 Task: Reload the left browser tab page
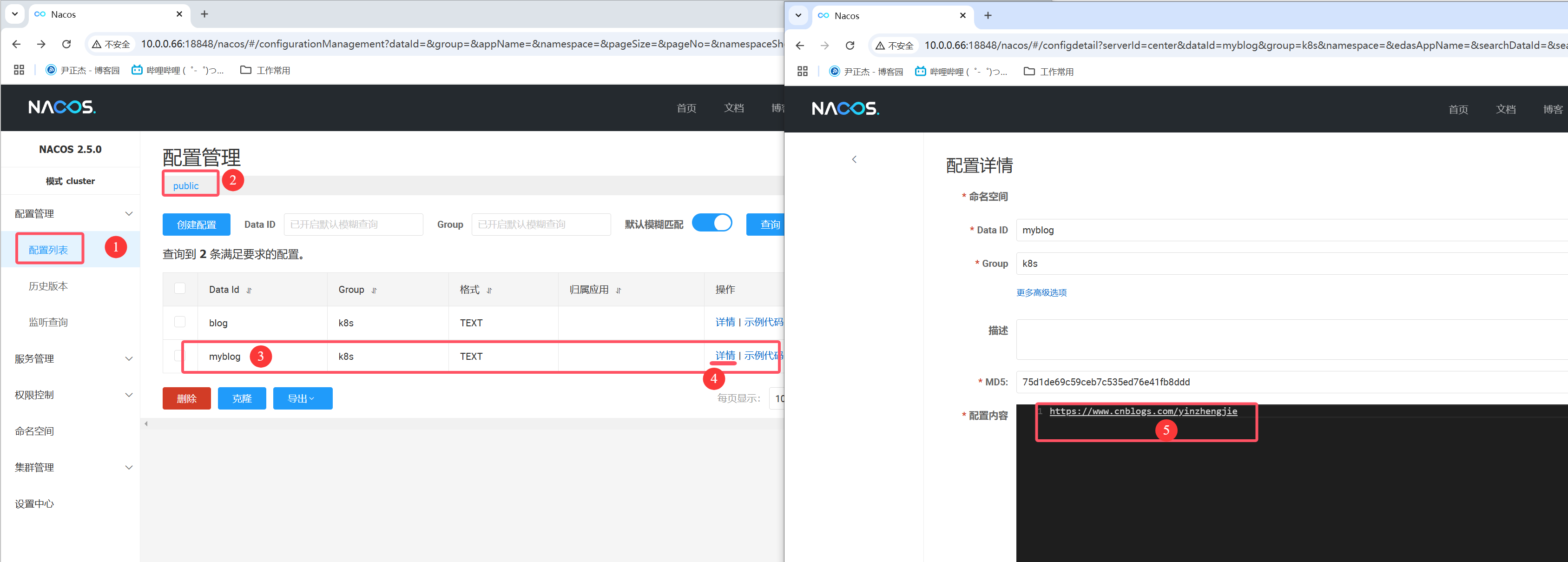coord(66,44)
